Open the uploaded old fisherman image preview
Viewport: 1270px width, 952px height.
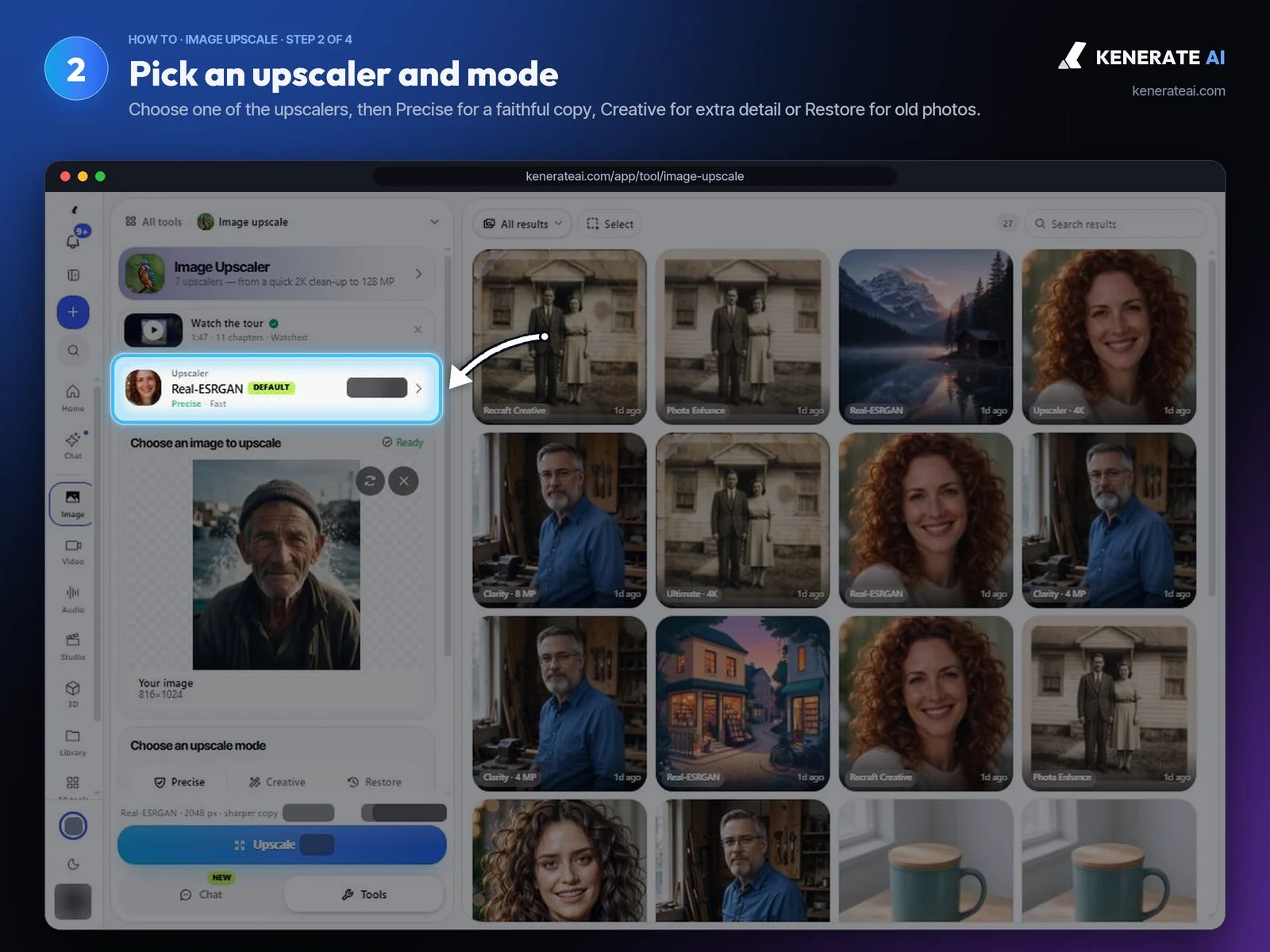[x=276, y=564]
